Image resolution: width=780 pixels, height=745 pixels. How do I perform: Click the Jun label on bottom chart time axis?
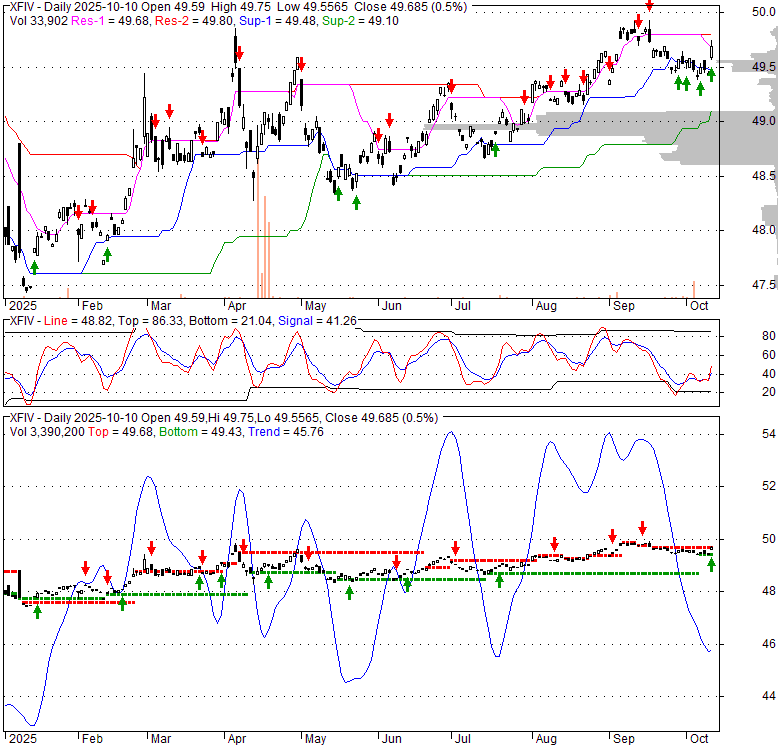391,740
